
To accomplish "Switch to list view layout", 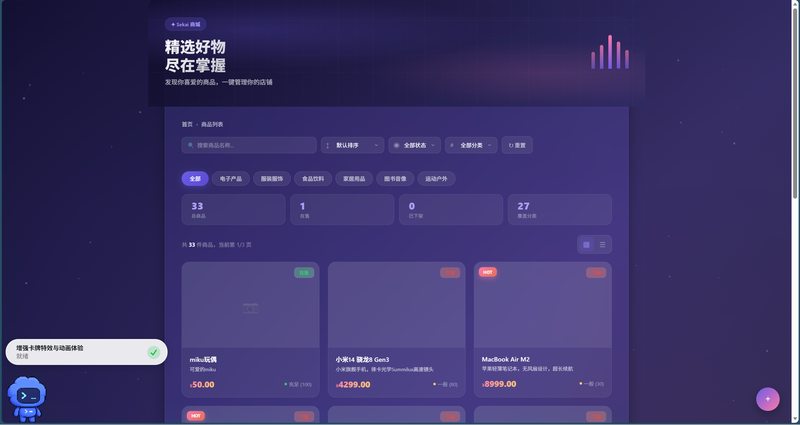I will [603, 245].
